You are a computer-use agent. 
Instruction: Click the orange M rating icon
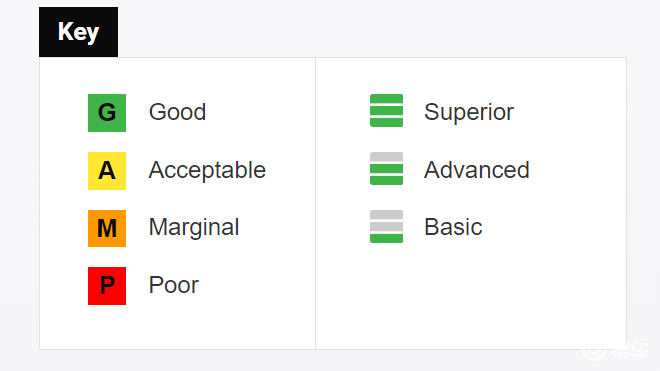tap(107, 228)
